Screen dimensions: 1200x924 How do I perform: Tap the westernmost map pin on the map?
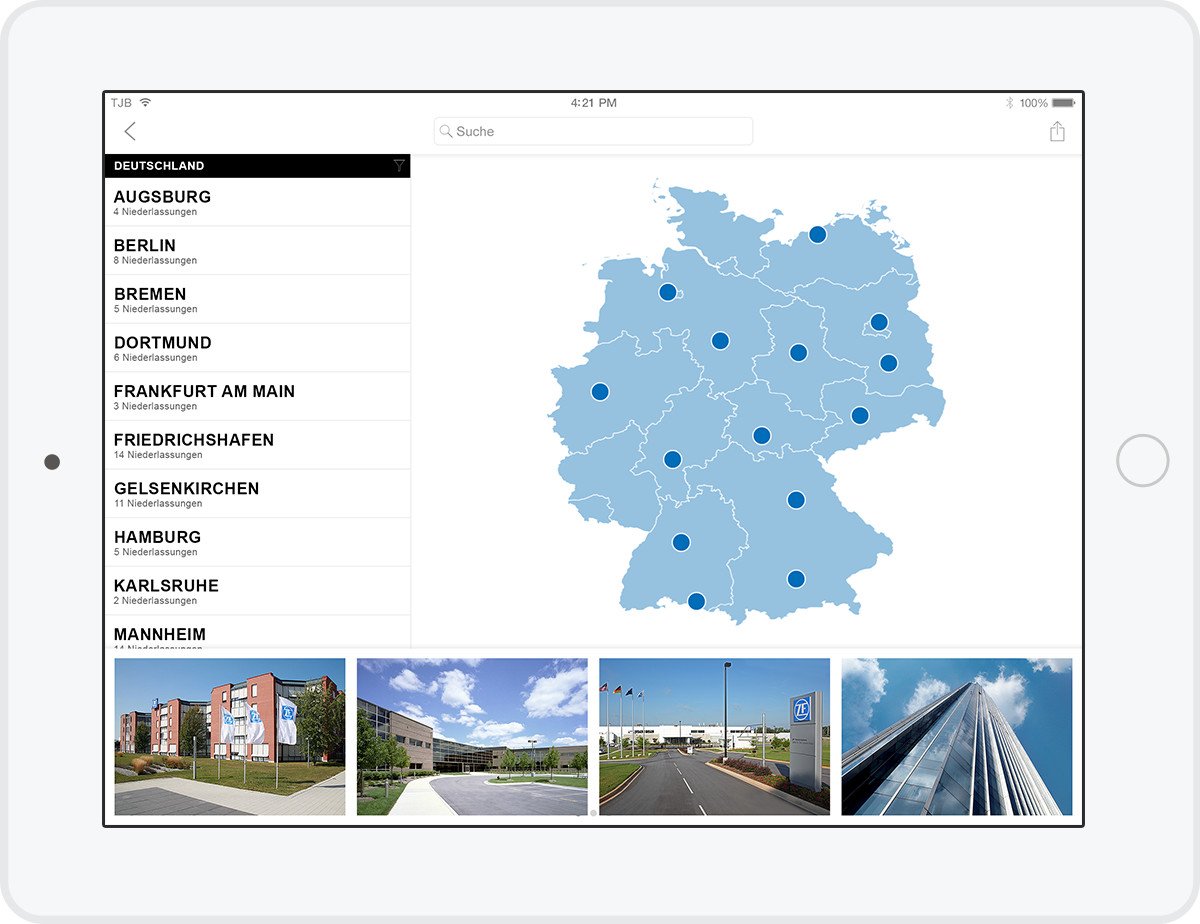599,392
